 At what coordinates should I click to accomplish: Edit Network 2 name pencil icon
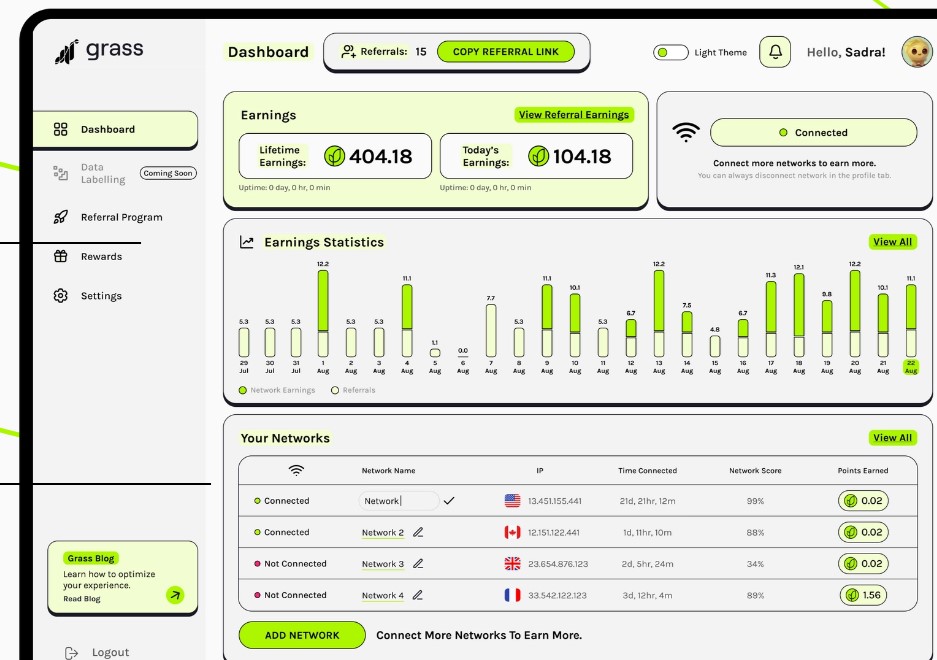point(418,532)
